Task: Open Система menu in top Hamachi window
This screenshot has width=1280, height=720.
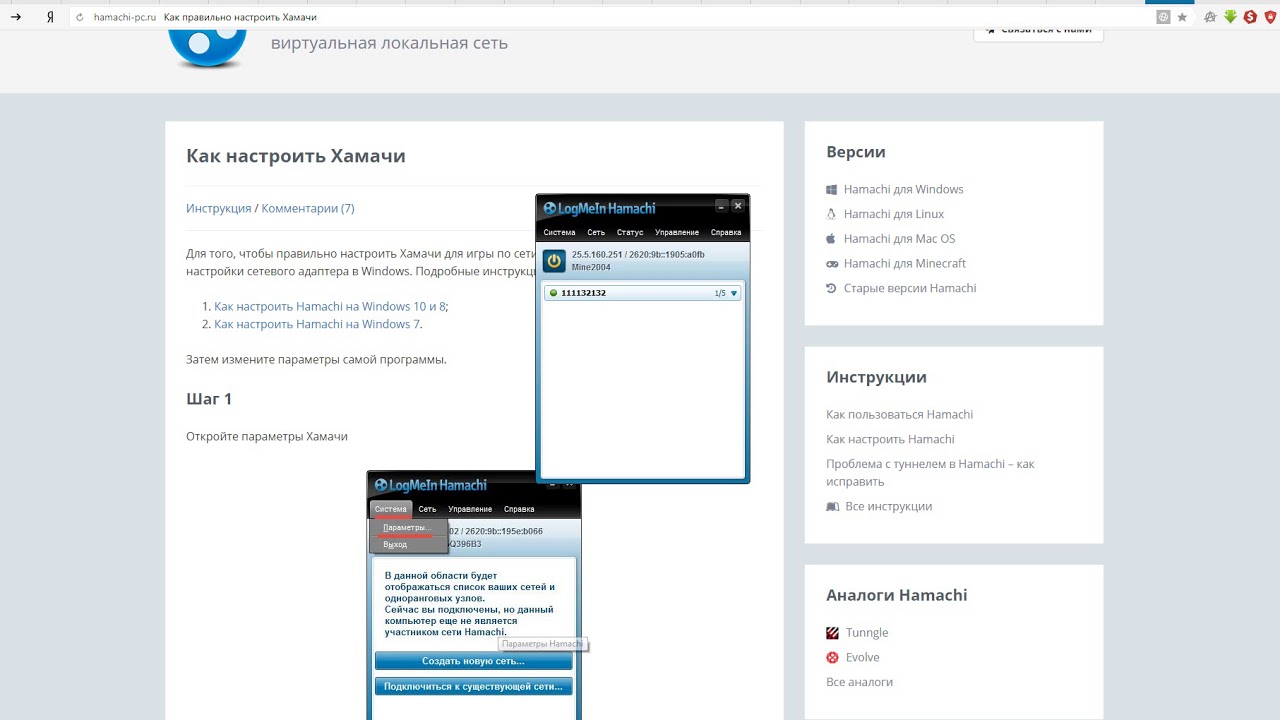Action: click(559, 232)
